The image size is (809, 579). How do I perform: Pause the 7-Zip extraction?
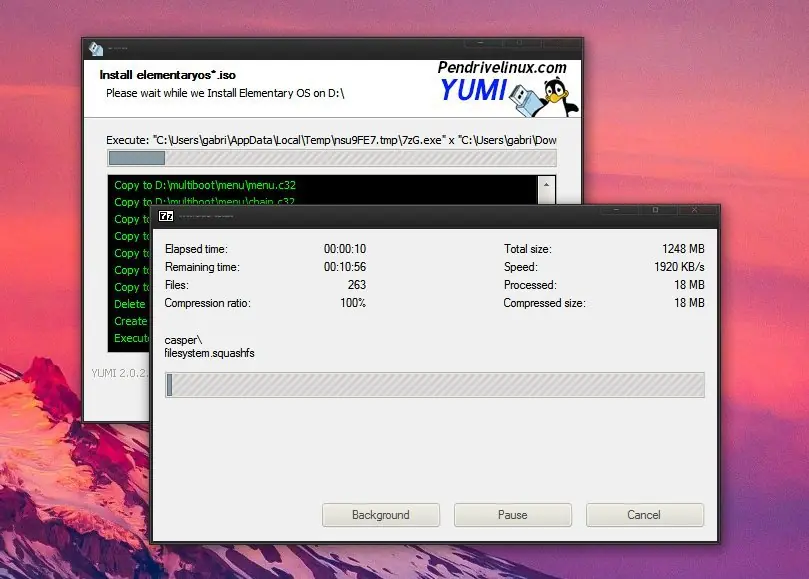[x=512, y=514]
